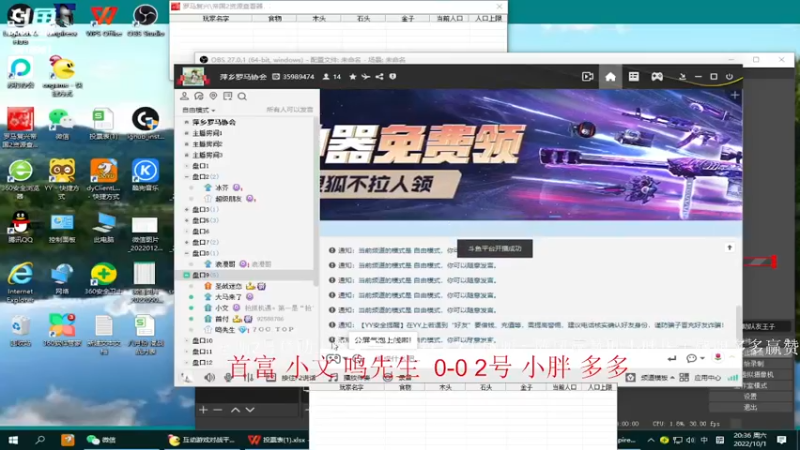Expand 主播房间1 channel

187,133
